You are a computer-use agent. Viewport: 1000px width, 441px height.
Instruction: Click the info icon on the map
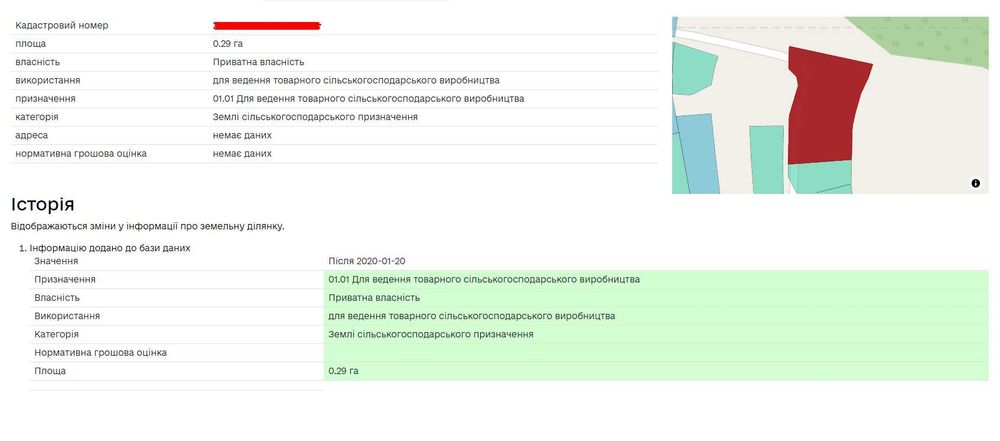click(976, 183)
